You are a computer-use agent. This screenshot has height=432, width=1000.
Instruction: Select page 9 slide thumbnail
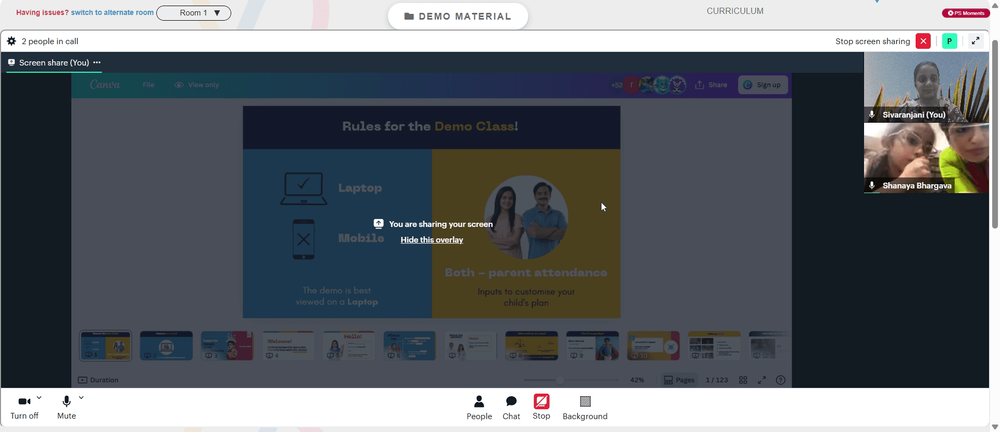coord(592,345)
